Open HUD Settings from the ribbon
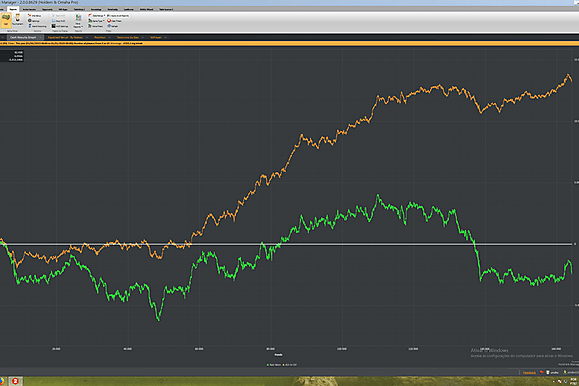 tap(60, 26)
